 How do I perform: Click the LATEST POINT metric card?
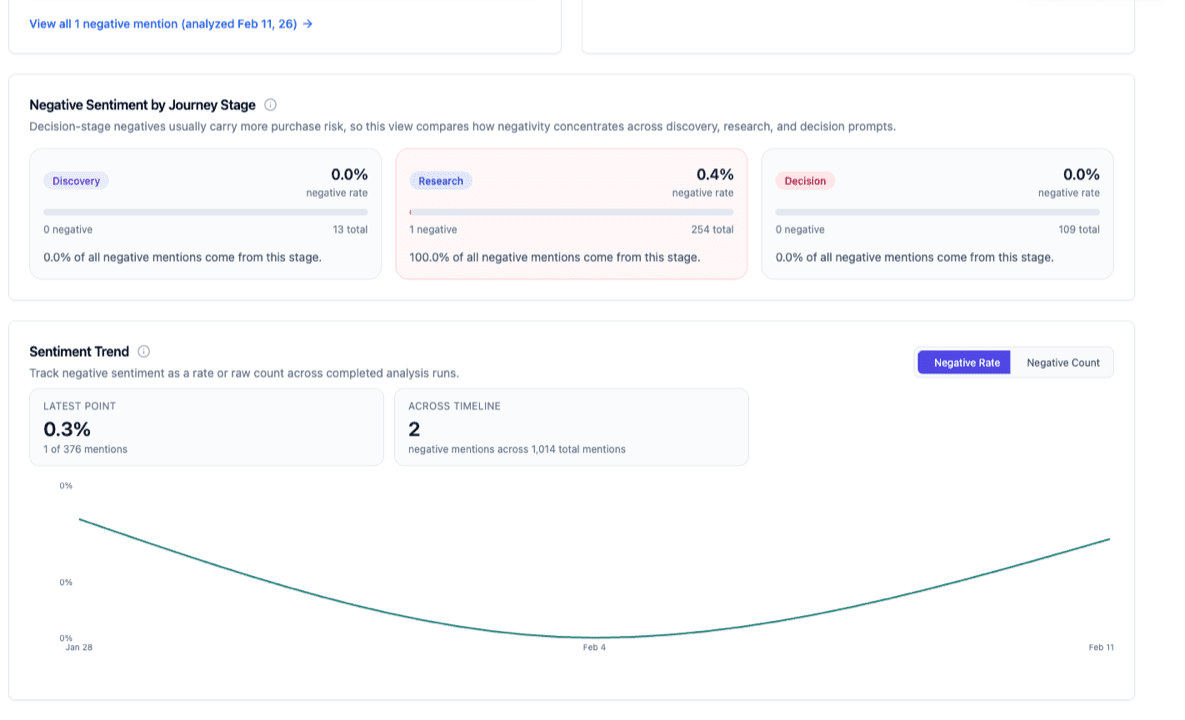click(x=206, y=427)
